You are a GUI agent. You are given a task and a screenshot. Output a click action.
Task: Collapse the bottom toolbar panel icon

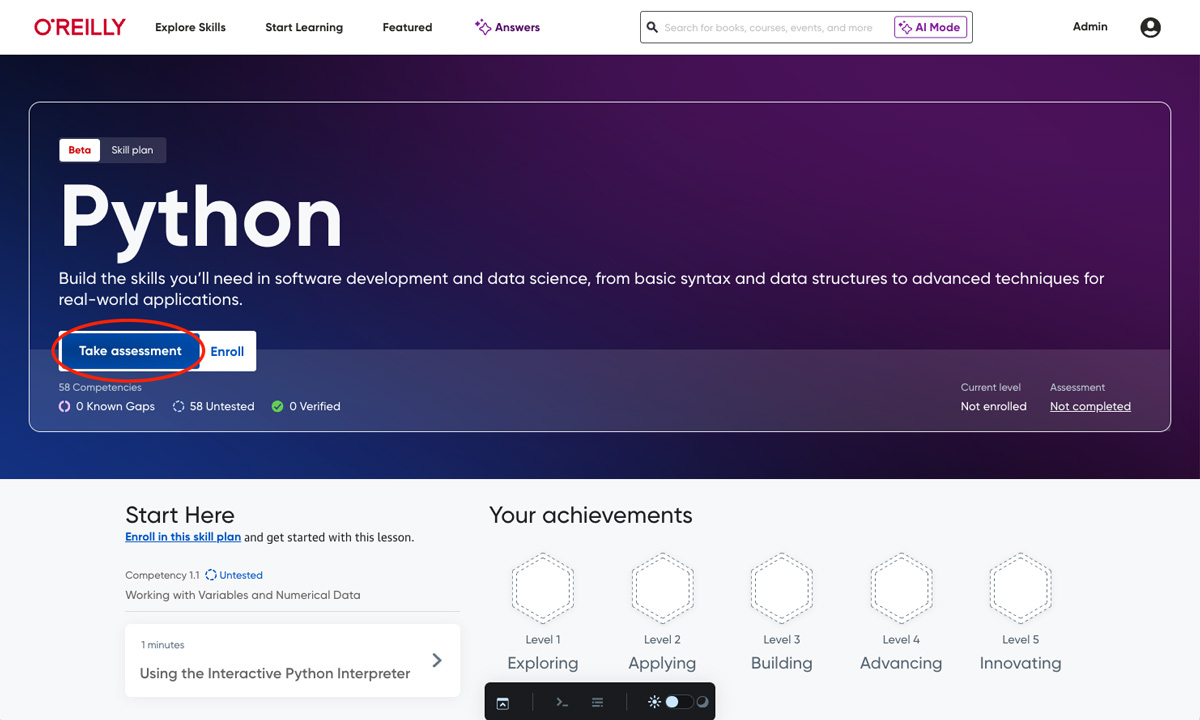(x=503, y=703)
